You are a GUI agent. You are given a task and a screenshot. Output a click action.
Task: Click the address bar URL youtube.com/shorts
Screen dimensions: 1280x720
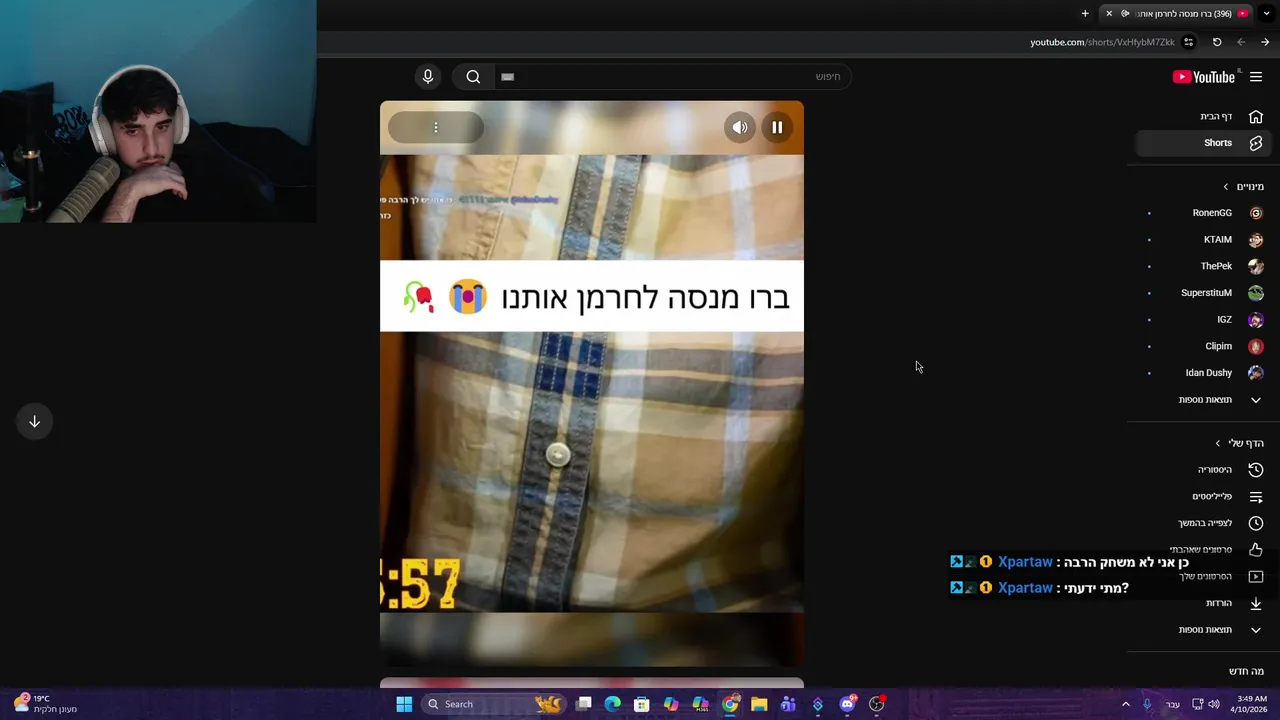click(1102, 42)
